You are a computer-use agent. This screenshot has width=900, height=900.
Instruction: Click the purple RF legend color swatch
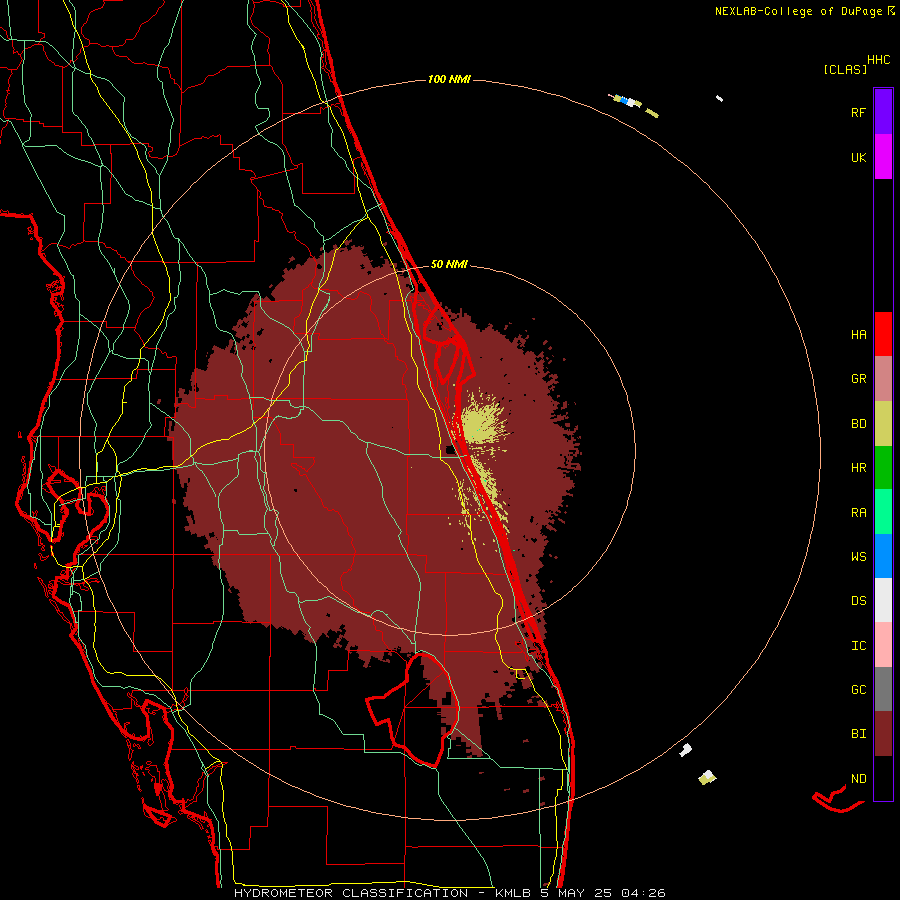883,112
